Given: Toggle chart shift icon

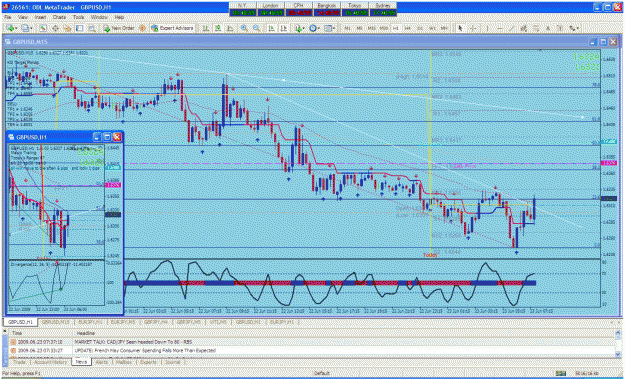Looking at the screenshot, I should pyautogui.click(x=284, y=28).
